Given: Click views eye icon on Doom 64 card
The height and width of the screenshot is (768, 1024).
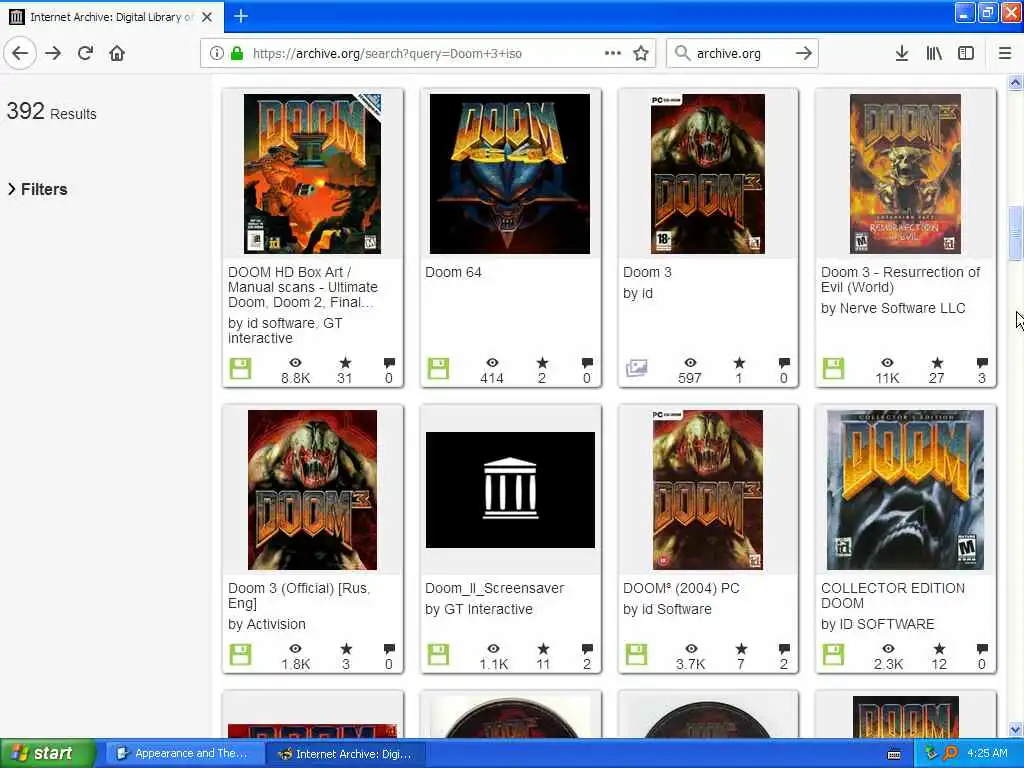Looking at the screenshot, I should pos(493,362).
